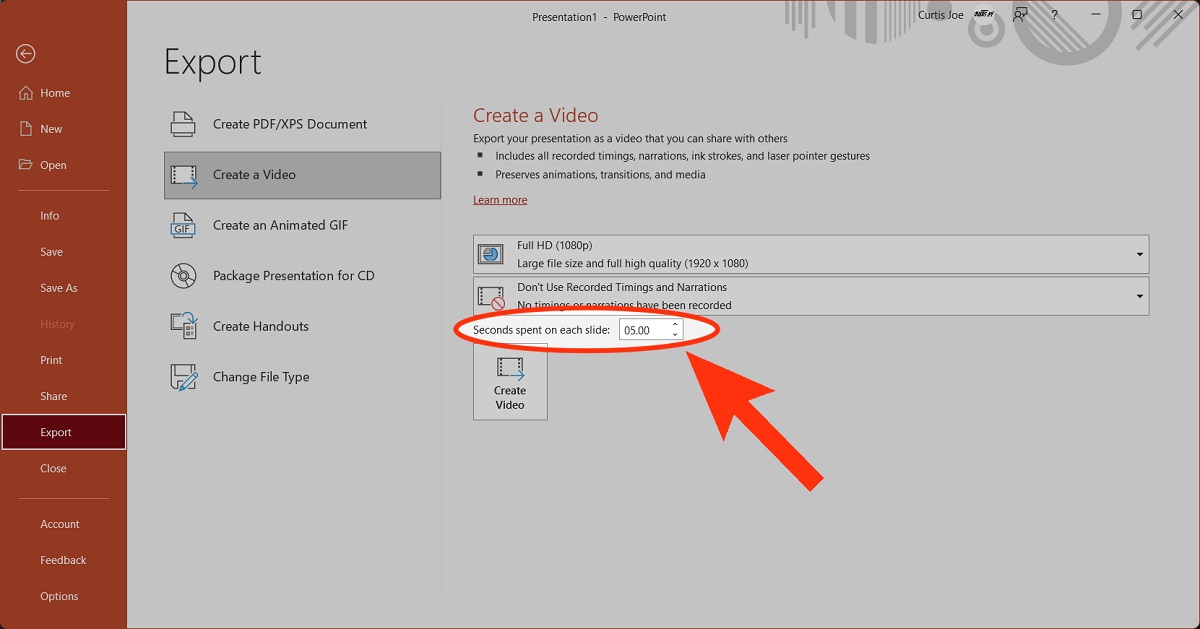Click the feedback person icon in title bar
1200x629 pixels.
click(1020, 15)
